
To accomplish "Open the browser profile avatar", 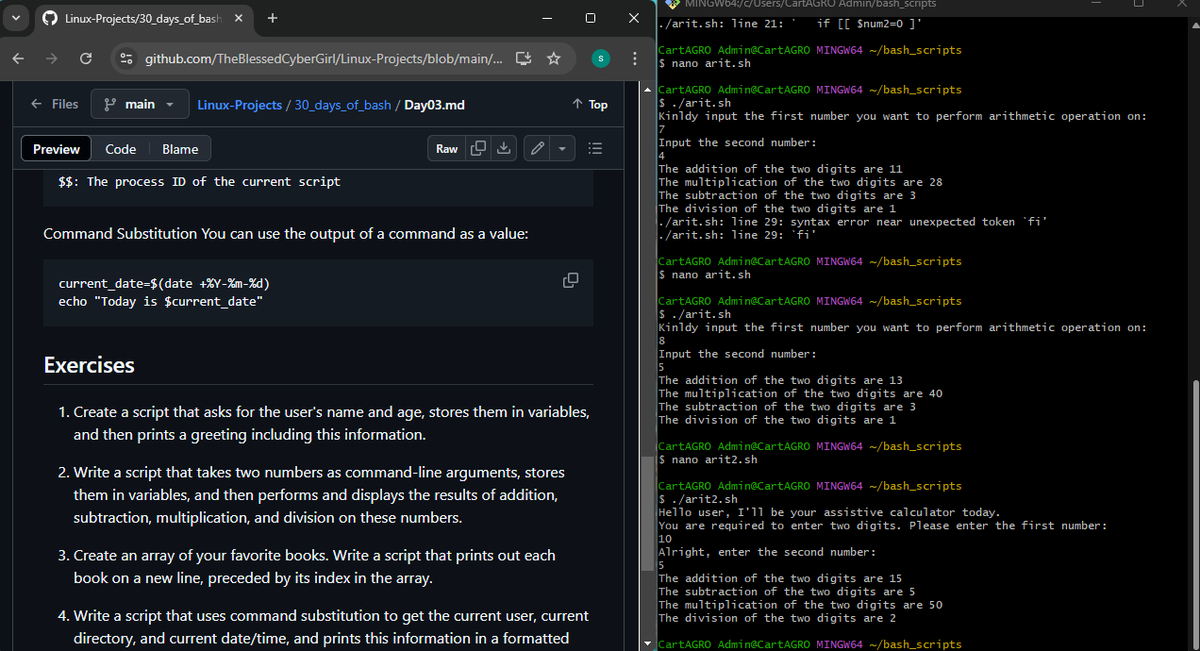I will click(x=600, y=59).
